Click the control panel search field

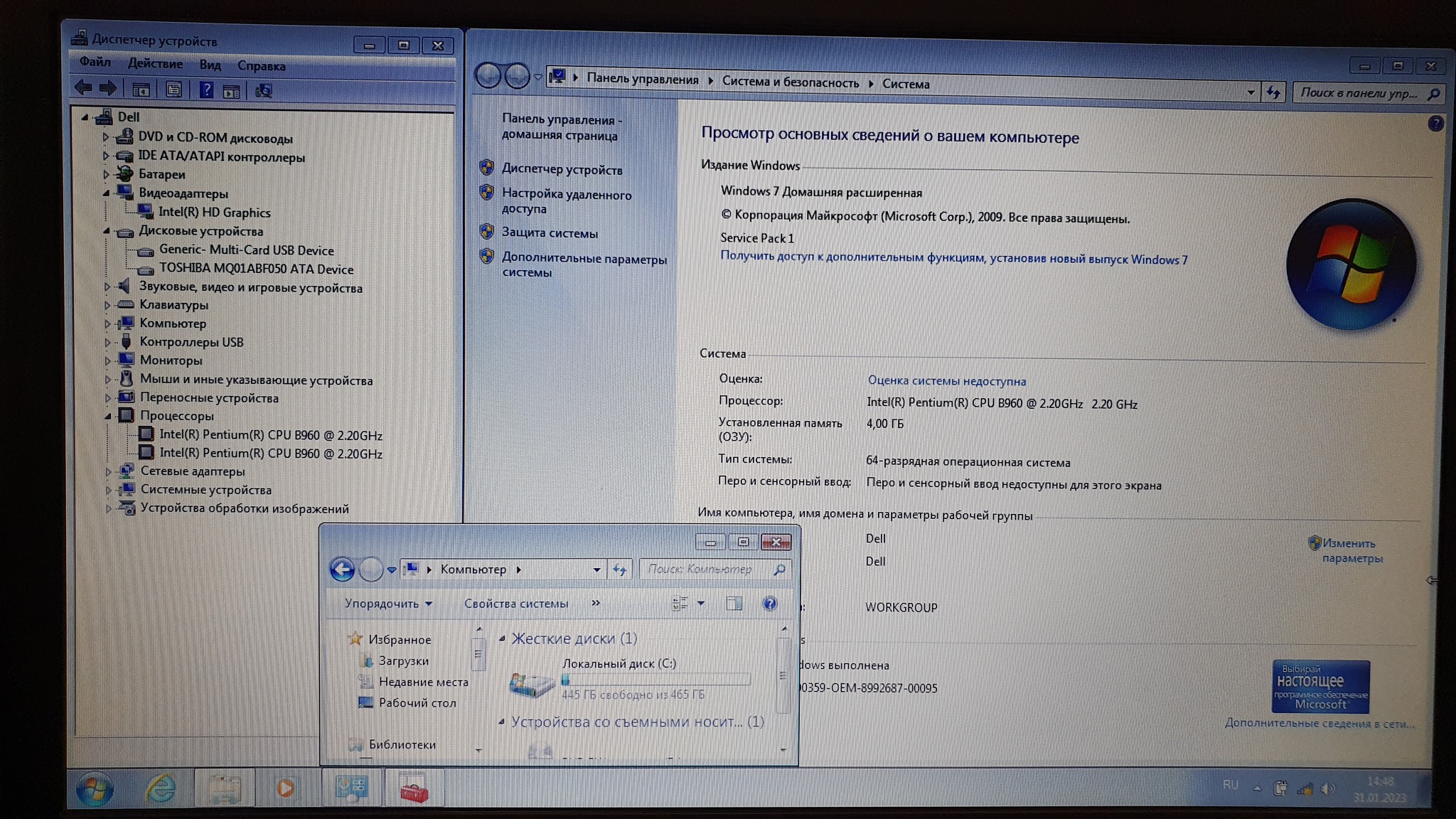1358,93
